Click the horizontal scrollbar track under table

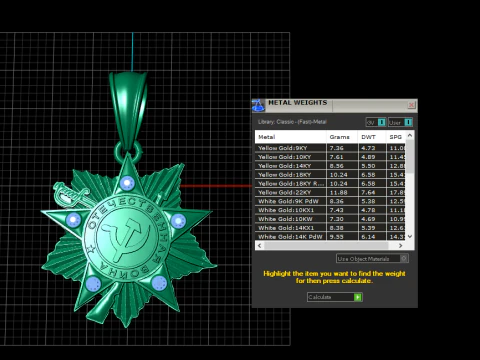tap(330, 246)
